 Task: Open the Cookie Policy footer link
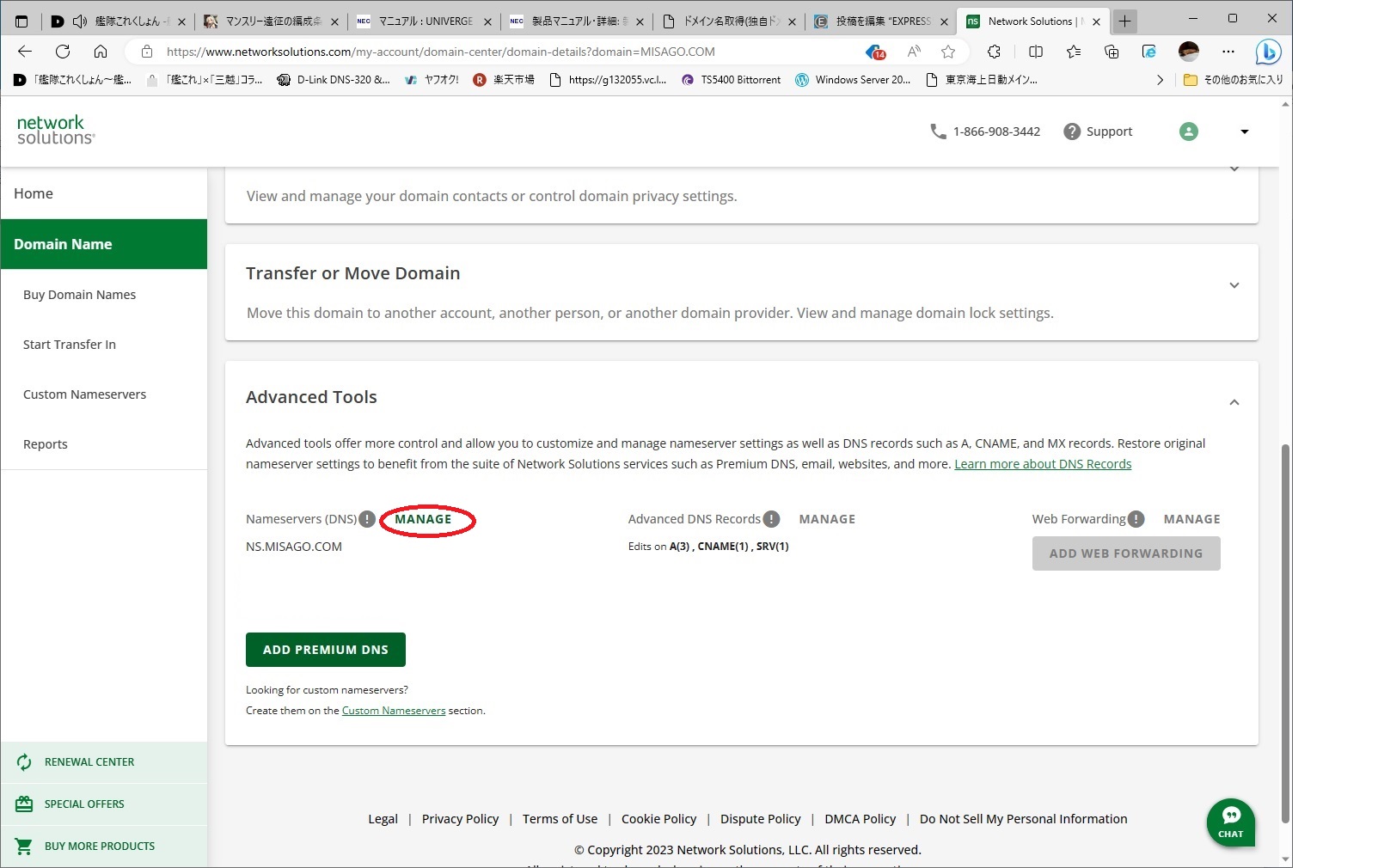(658, 819)
